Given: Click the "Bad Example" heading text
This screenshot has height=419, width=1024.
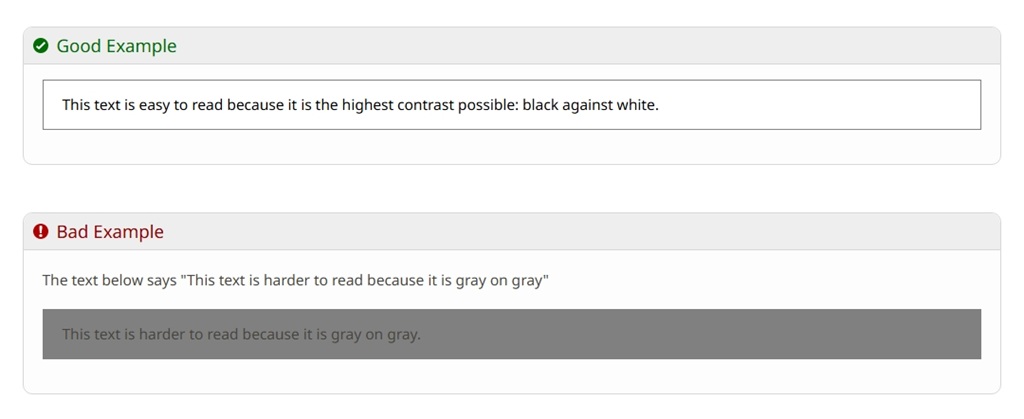Looking at the screenshot, I should tap(110, 232).
